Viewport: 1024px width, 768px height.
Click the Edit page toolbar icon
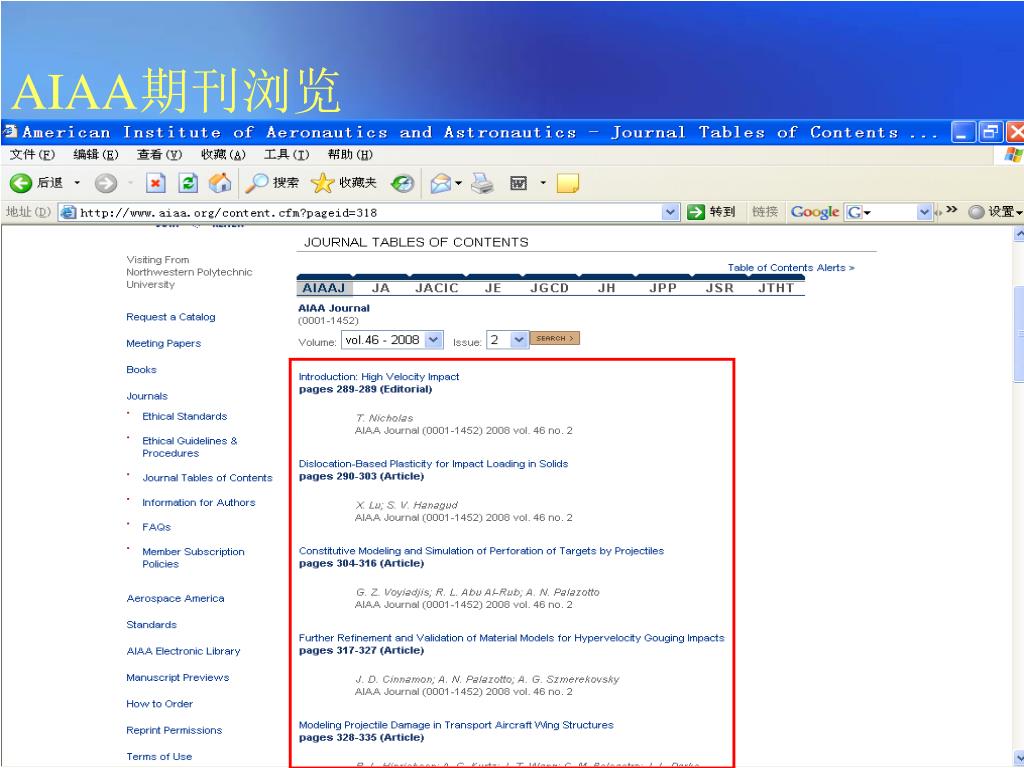click(x=519, y=184)
